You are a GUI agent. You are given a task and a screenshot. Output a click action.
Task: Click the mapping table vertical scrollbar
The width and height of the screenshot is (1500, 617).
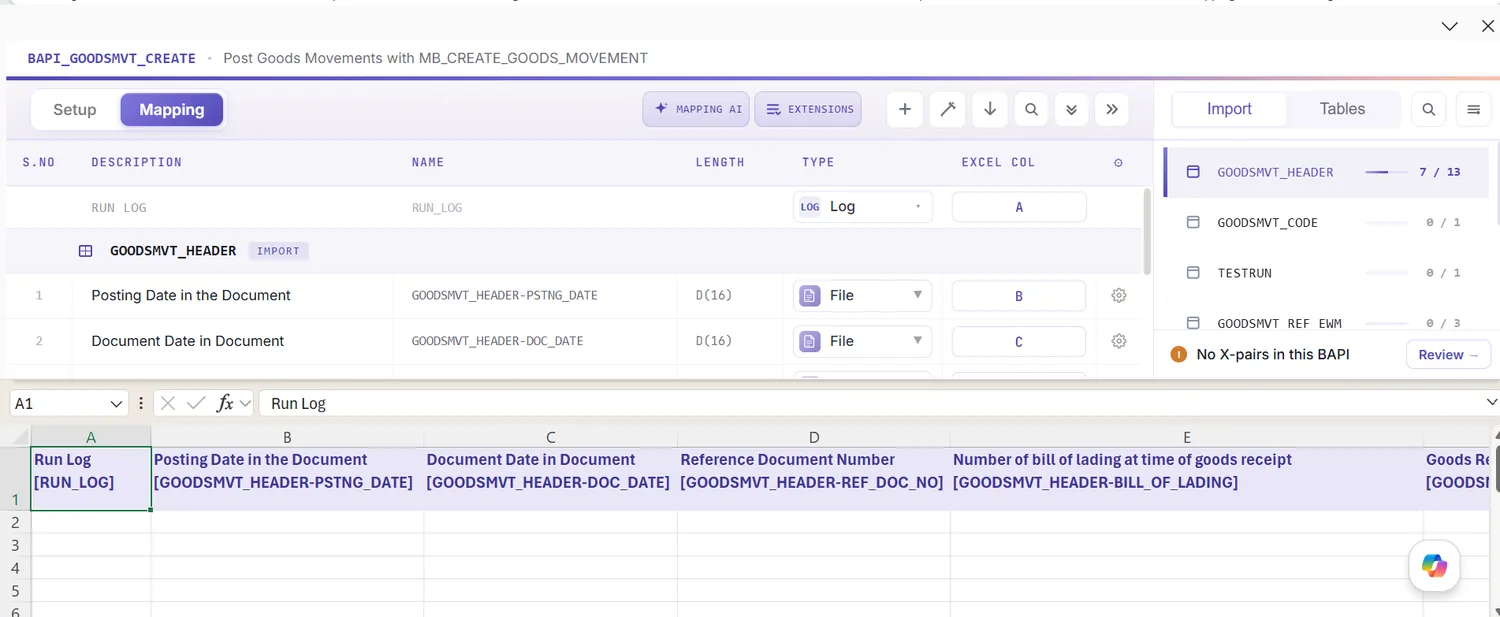click(1146, 230)
